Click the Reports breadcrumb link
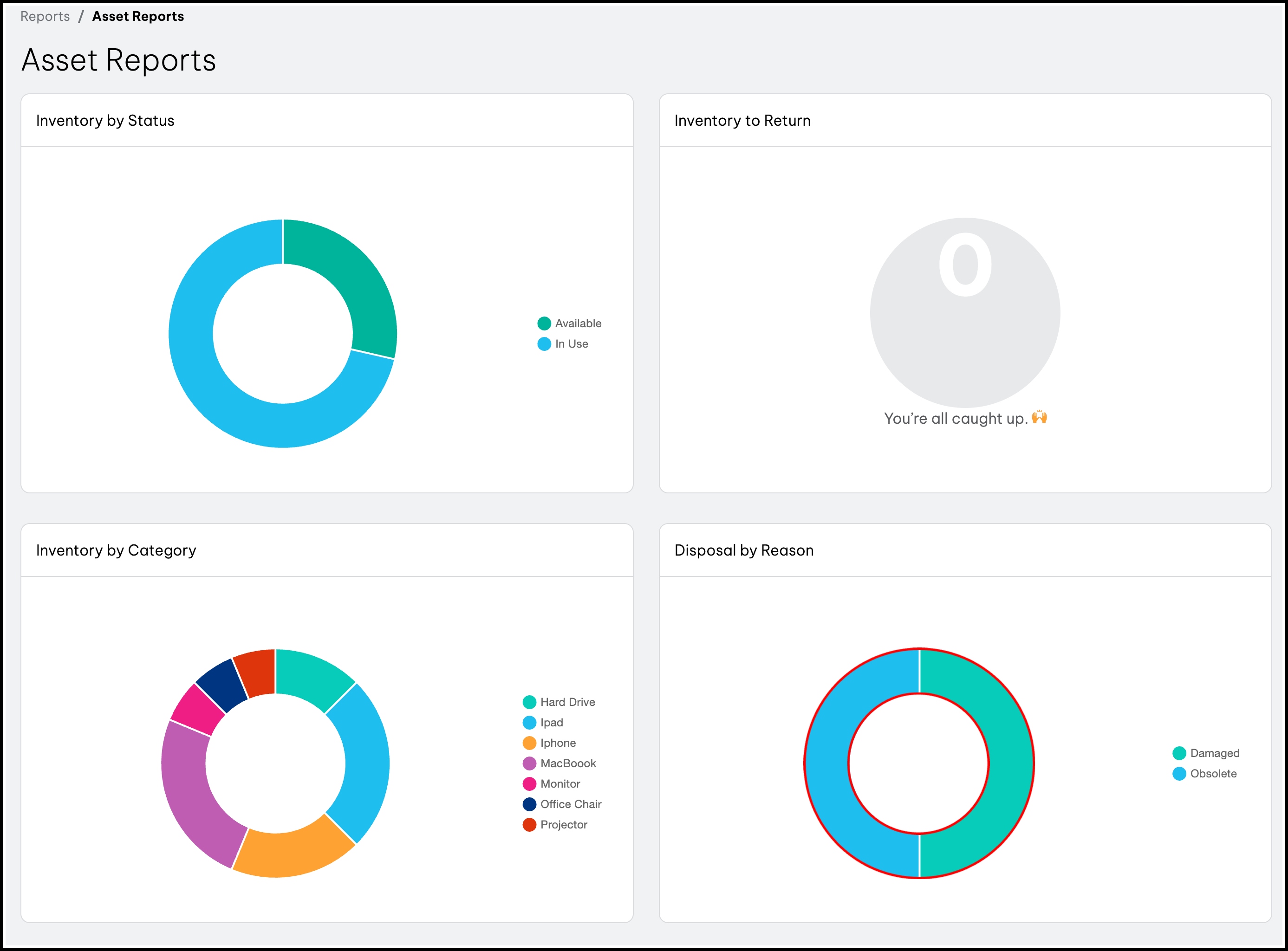 tap(45, 16)
